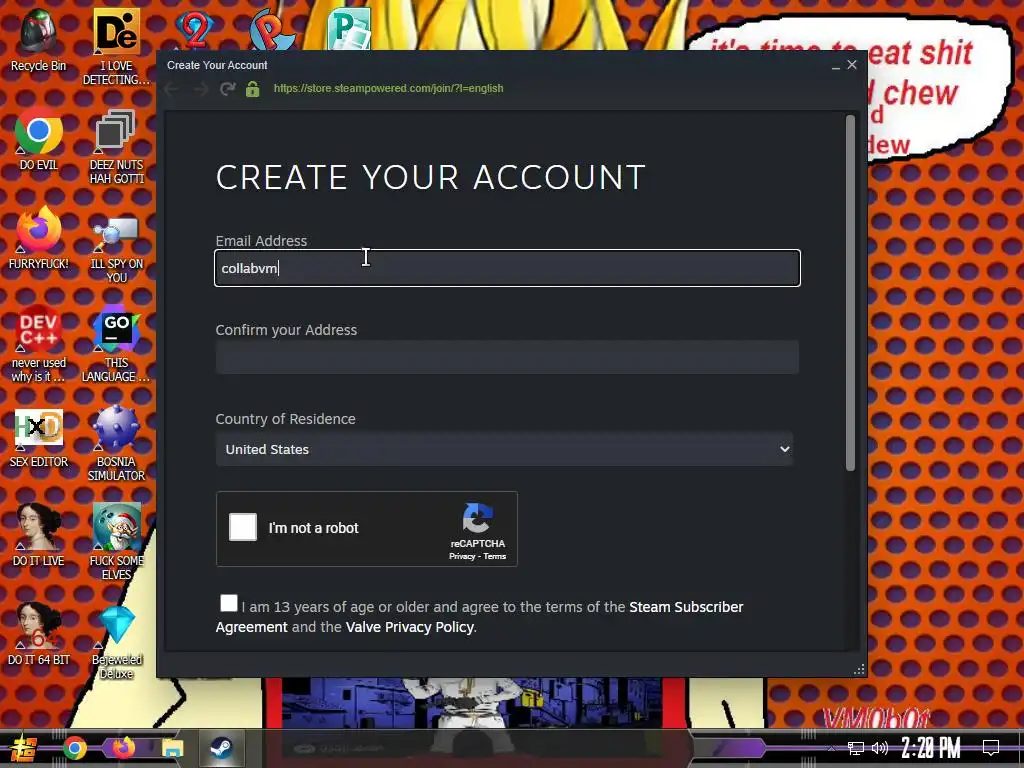Minimize the Create Your Account window
The image size is (1024, 768).
836,65
